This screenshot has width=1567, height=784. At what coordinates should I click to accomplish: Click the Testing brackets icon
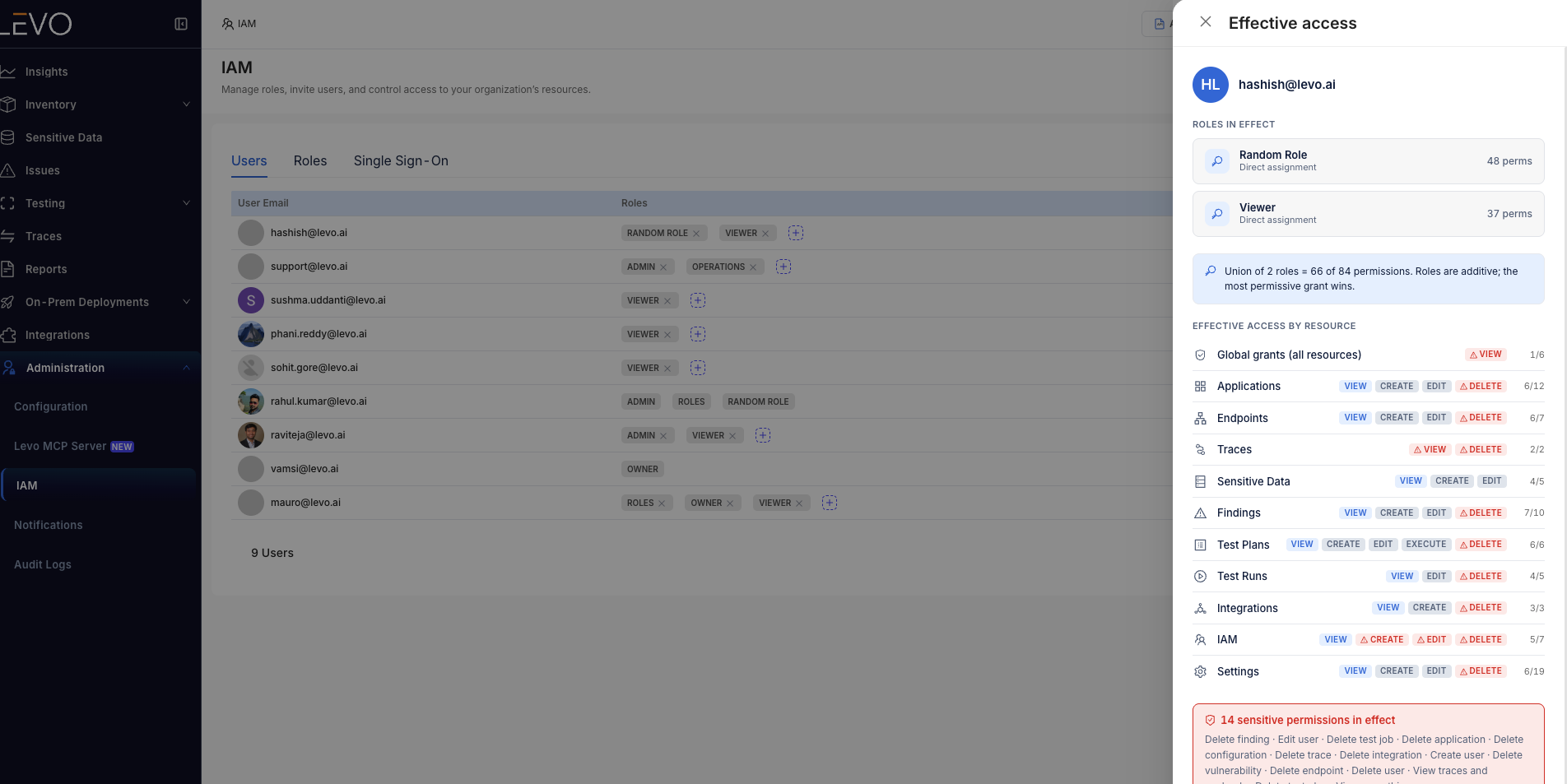tap(8, 203)
